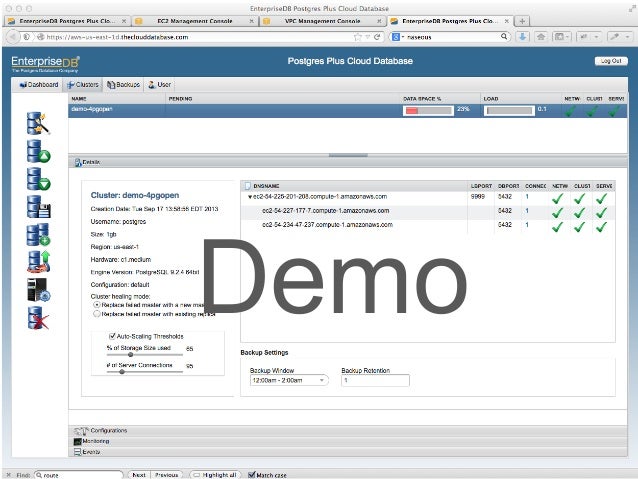The width and height of the screenshot is (638, 479).
Task: Click the scale up database icon
Action: (x=38, y=153)
